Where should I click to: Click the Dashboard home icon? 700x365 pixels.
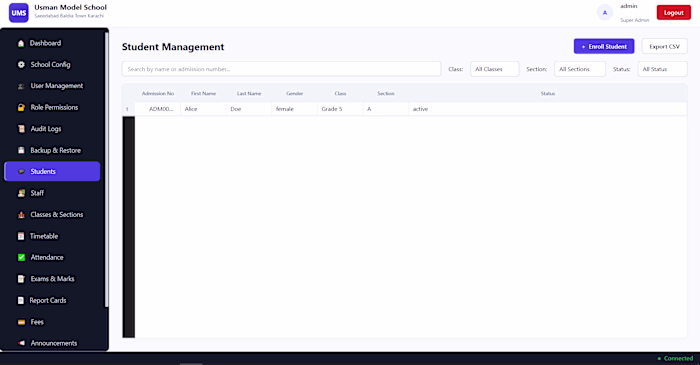click(x=21, y=43)
